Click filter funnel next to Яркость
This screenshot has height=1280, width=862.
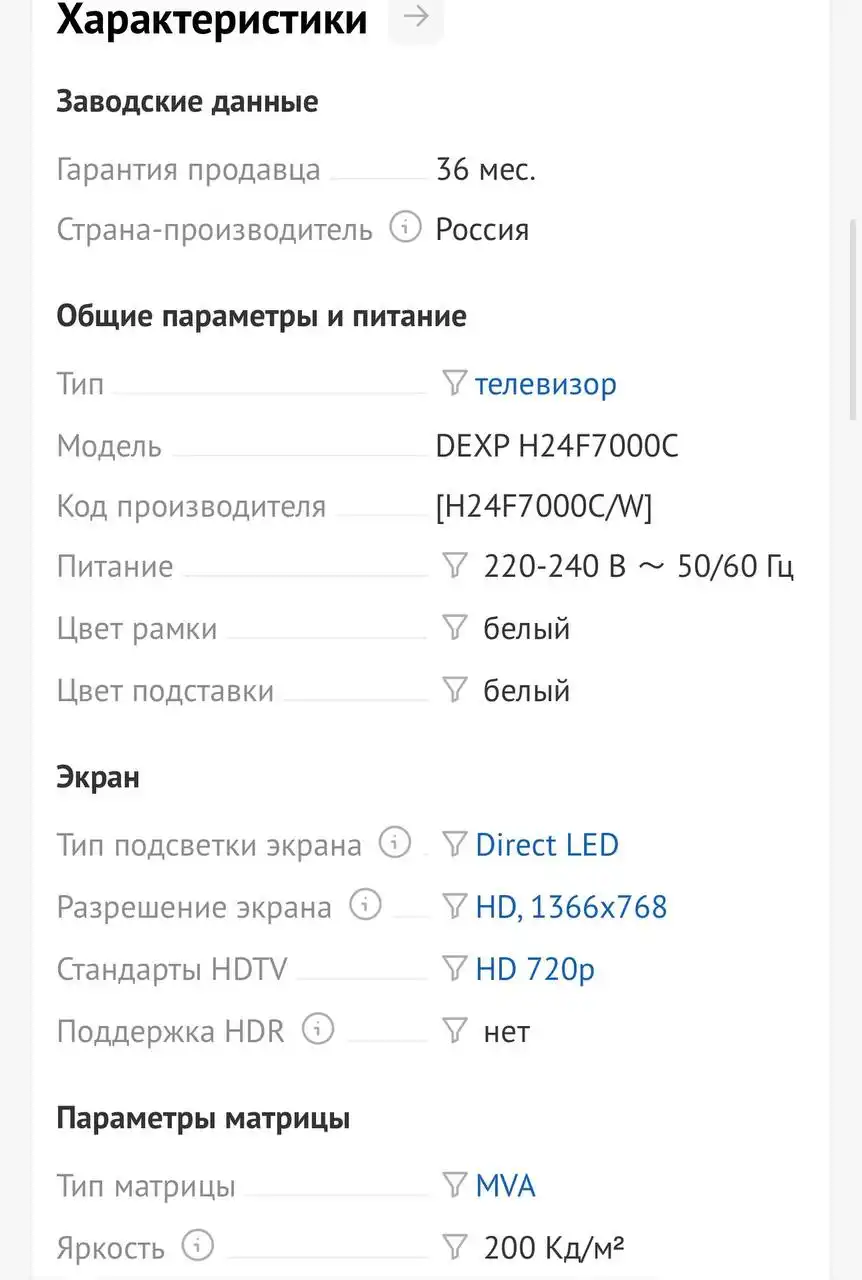(x=454, y=1246)
